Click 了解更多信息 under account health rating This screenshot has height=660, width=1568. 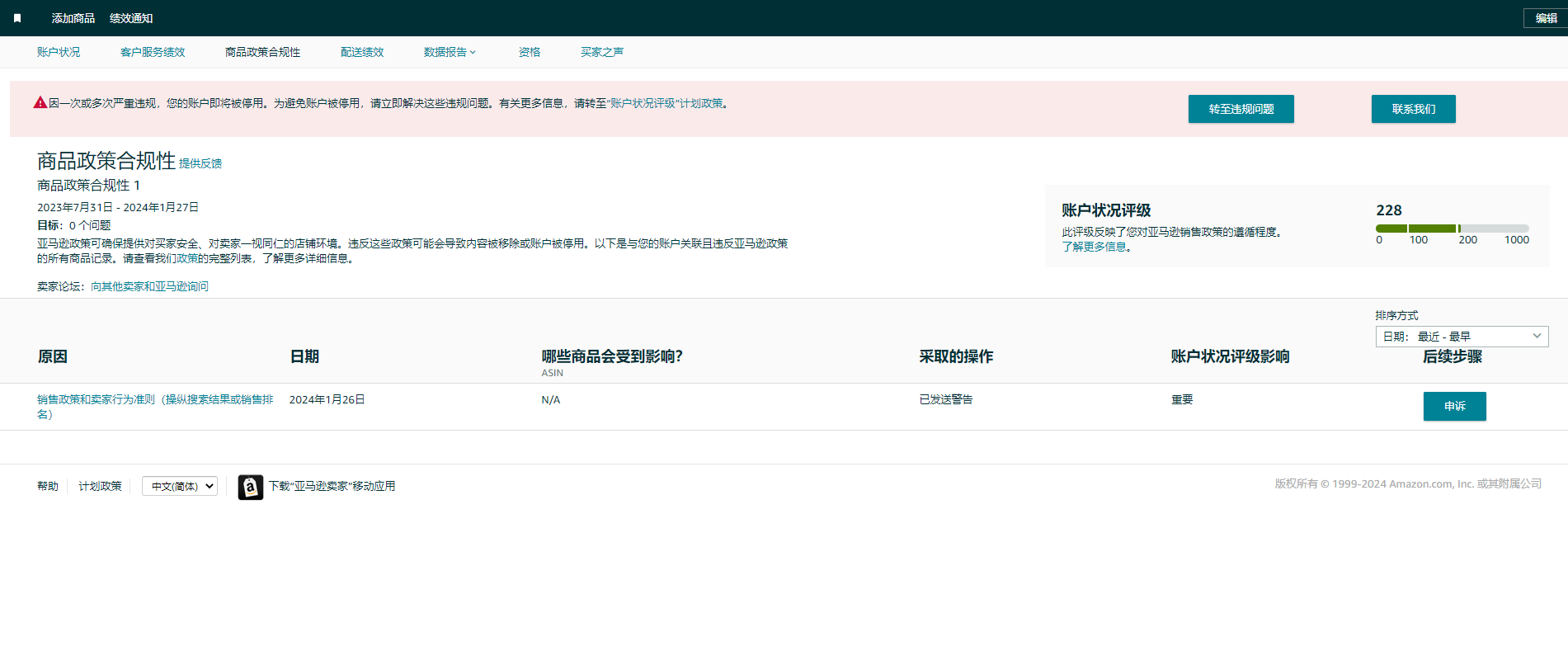click(x=1094, y=247)
